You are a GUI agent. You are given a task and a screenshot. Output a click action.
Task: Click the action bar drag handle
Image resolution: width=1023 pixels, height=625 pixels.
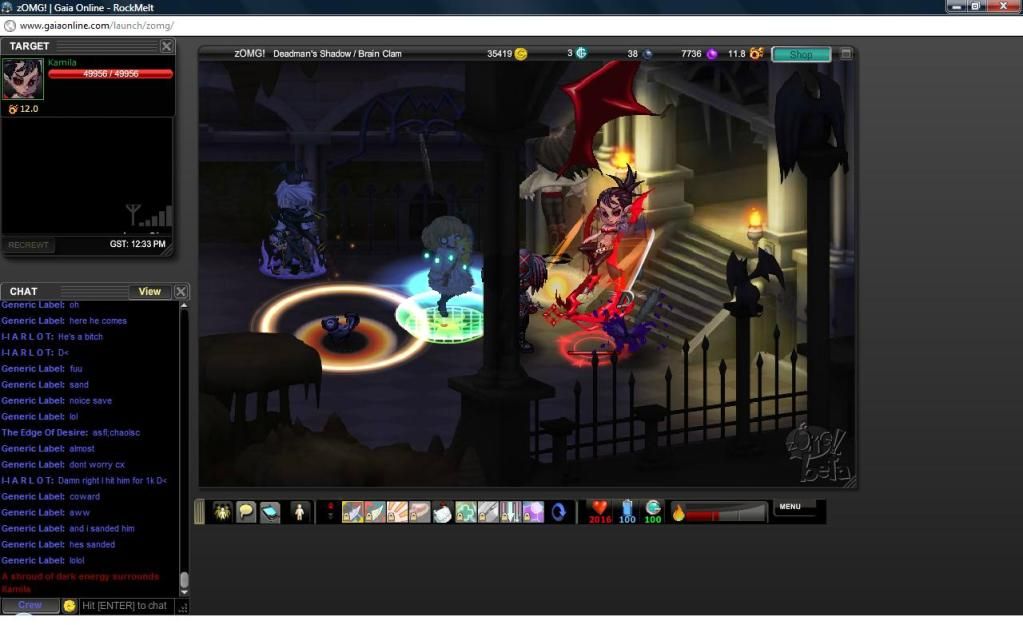pyautogui.click(x=200, y=512)
